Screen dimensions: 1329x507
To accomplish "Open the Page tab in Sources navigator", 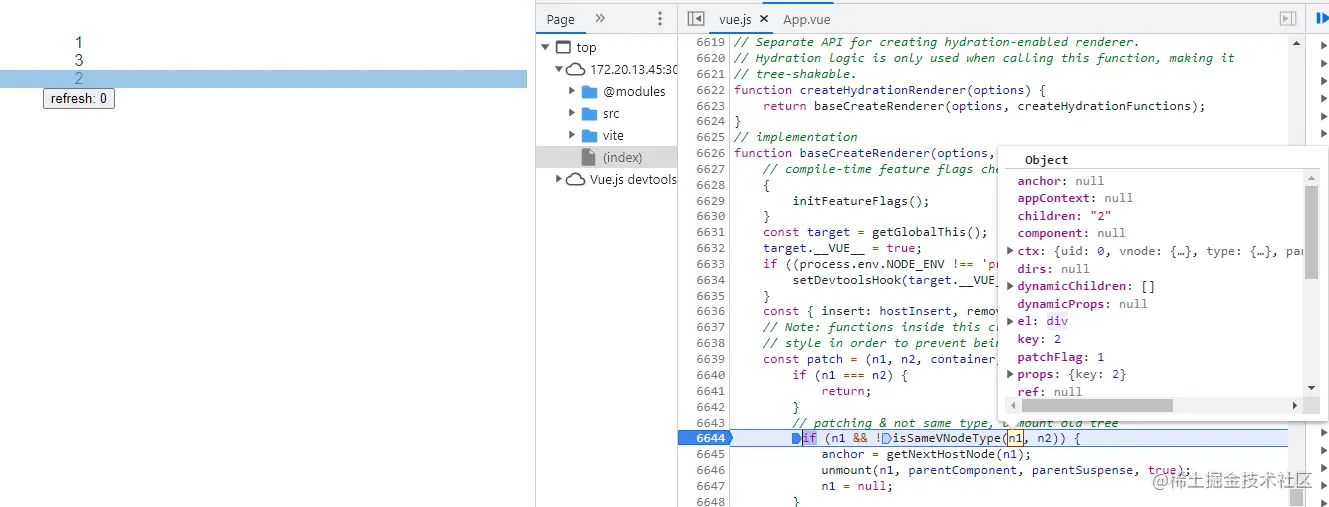I will pos(561,19).
